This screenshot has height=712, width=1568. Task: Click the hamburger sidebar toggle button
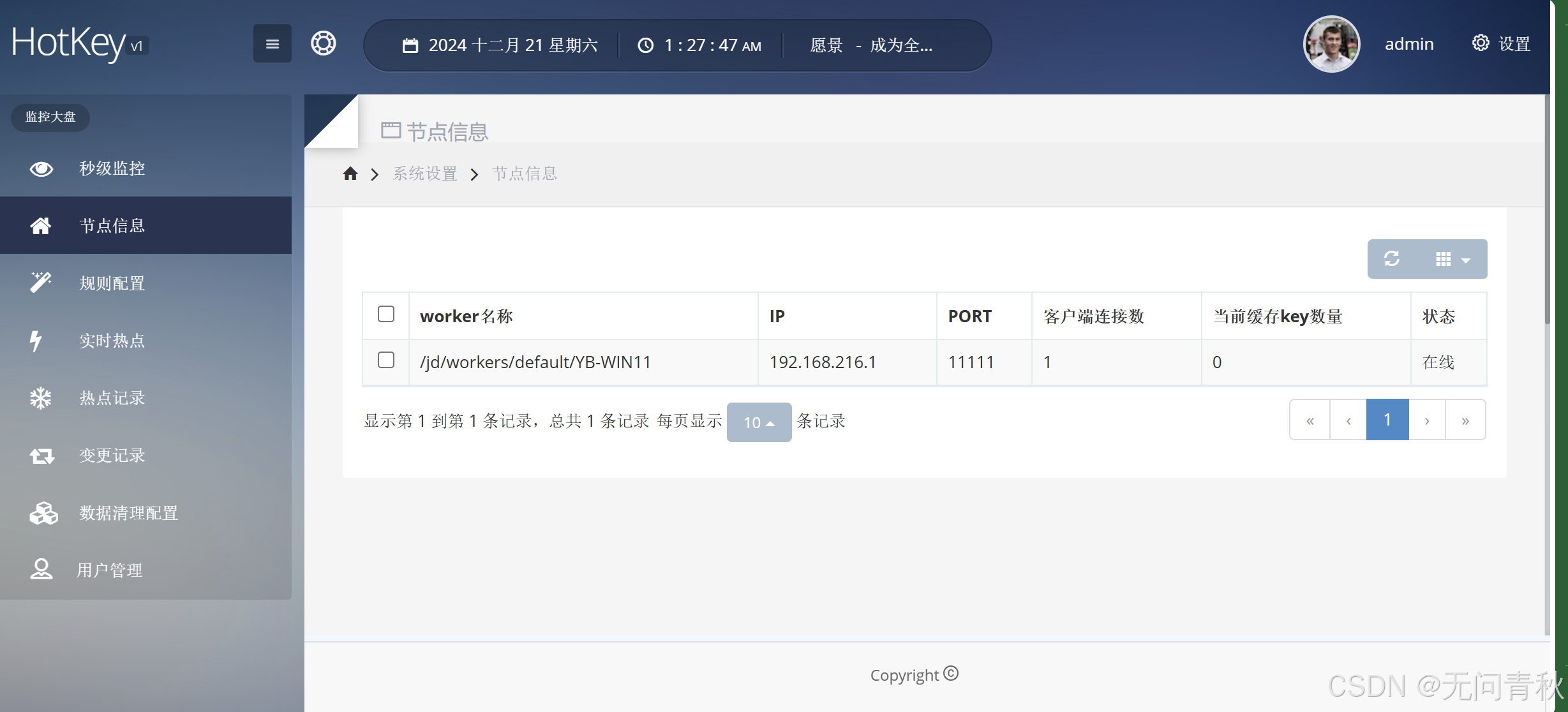(272, 44)
